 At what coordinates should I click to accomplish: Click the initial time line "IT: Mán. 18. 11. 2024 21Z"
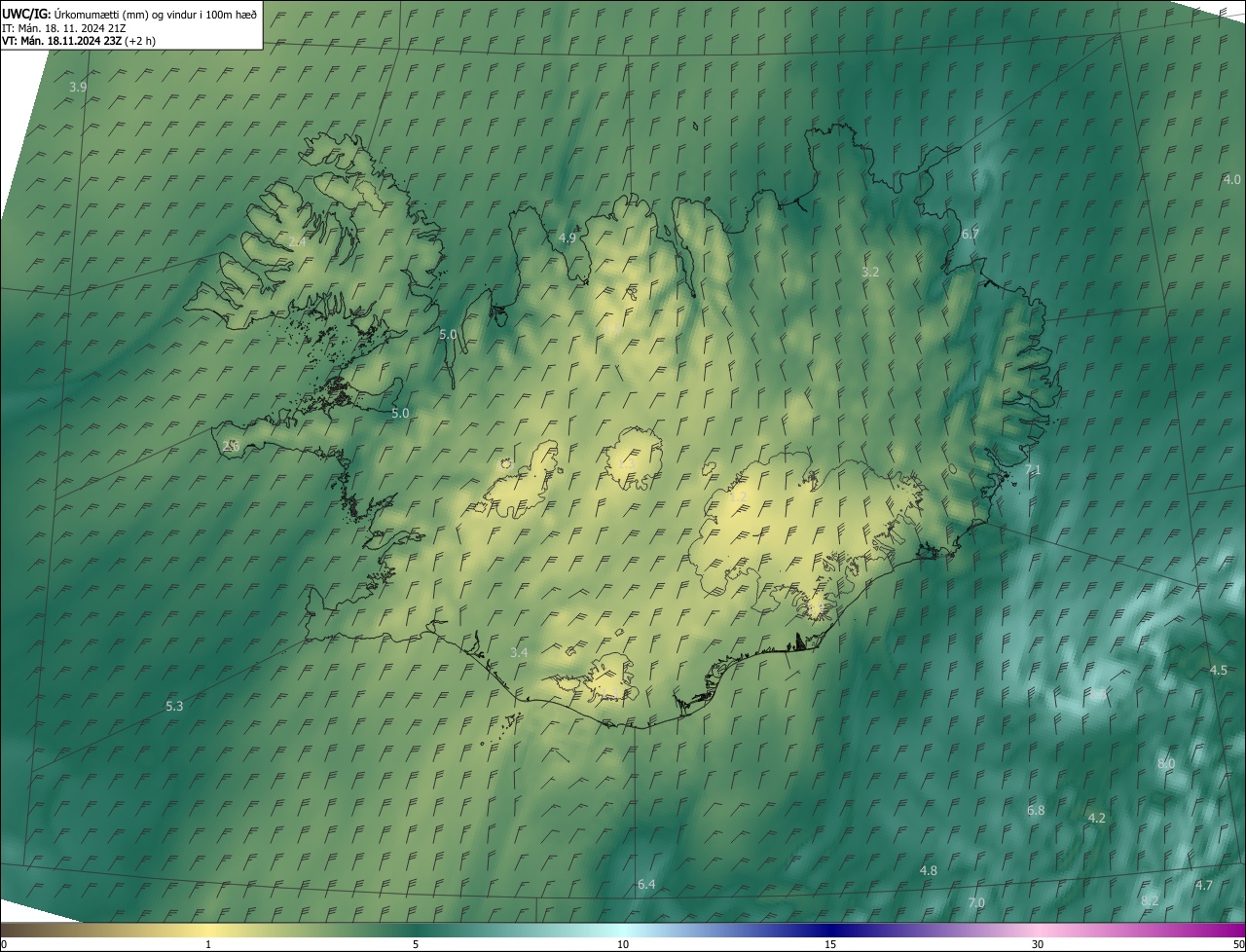pos(63,27)
